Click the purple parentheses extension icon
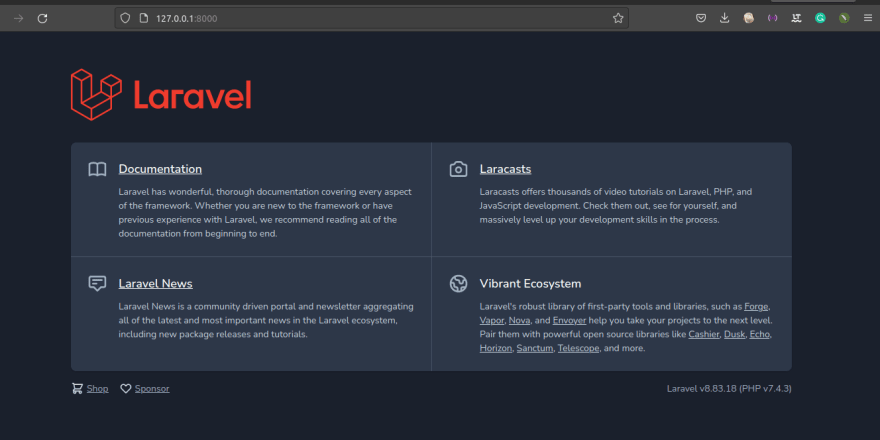The image size is (880, 440). [773, 19]
